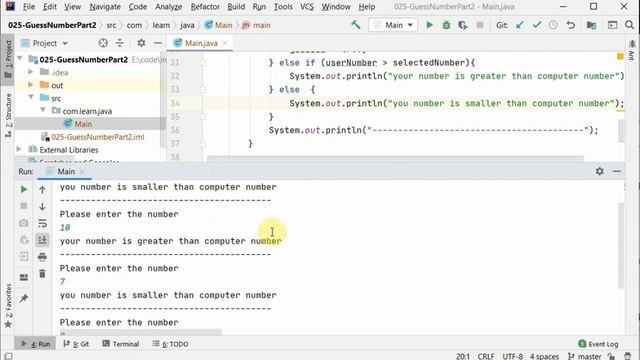Clear all console output trash icon
This screenshot has height=360, width=640.
(42, 273)
